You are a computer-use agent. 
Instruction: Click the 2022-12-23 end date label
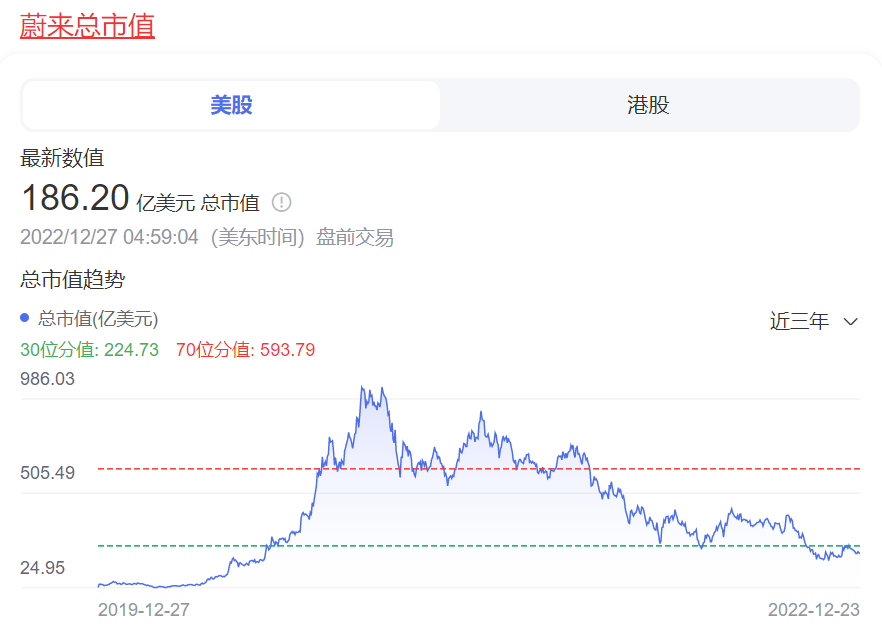(813, 609)
